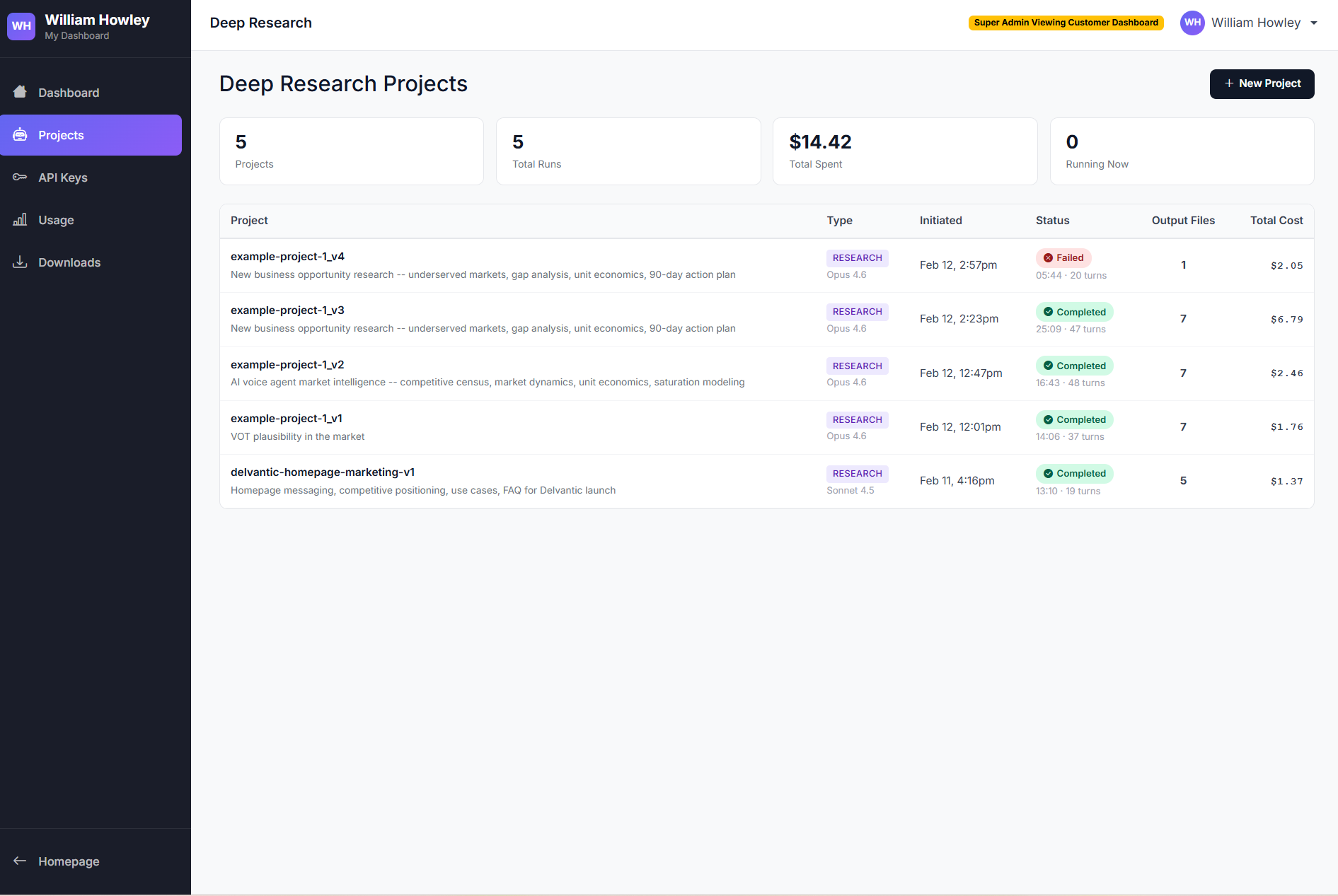Open project example-project-1_v4

point(287,257)
